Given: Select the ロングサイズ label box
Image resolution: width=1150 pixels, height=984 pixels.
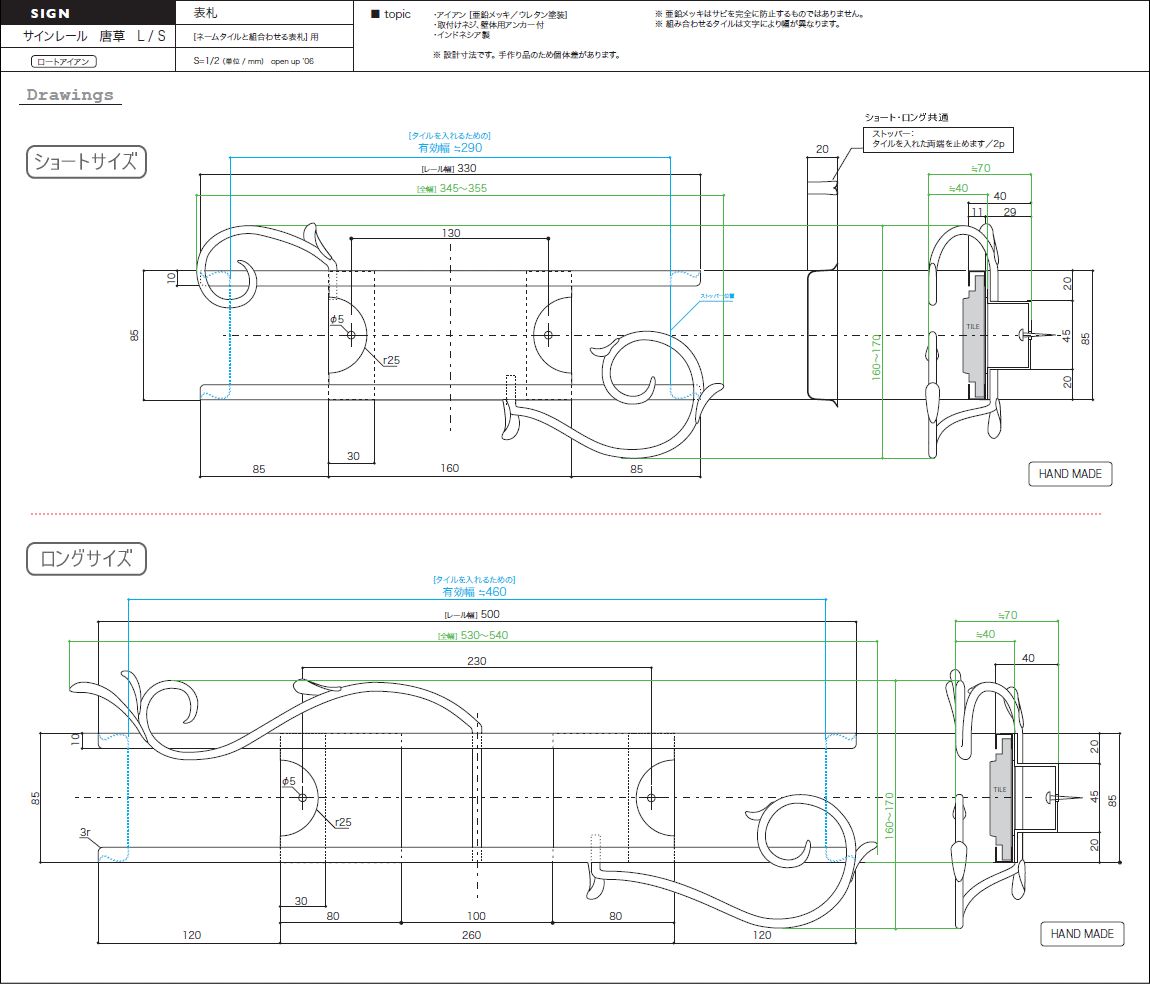Looking at the screenshot, I should pos(86,559).
